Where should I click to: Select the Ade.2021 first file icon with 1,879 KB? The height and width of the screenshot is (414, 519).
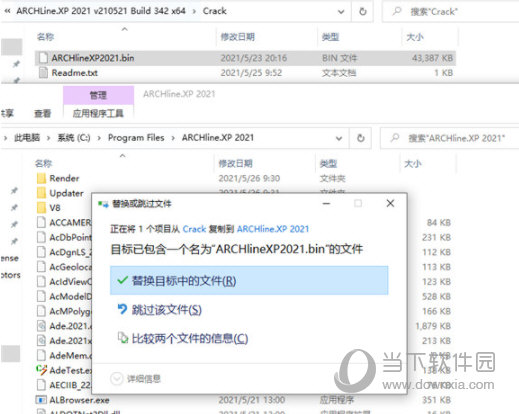tap(41, 326)
